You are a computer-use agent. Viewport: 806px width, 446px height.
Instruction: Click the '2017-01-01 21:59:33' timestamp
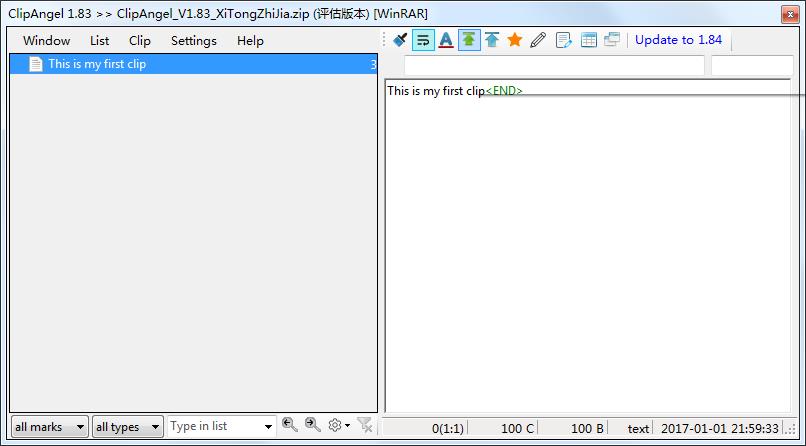click(720, 429)
